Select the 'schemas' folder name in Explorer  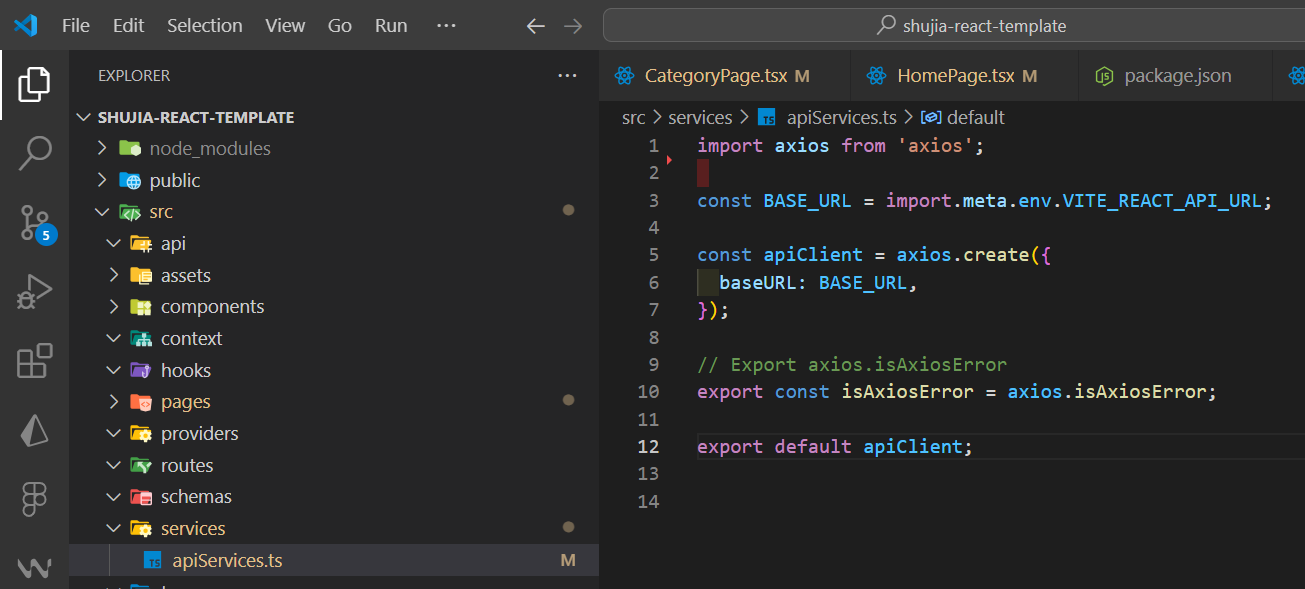pos(196,497)
